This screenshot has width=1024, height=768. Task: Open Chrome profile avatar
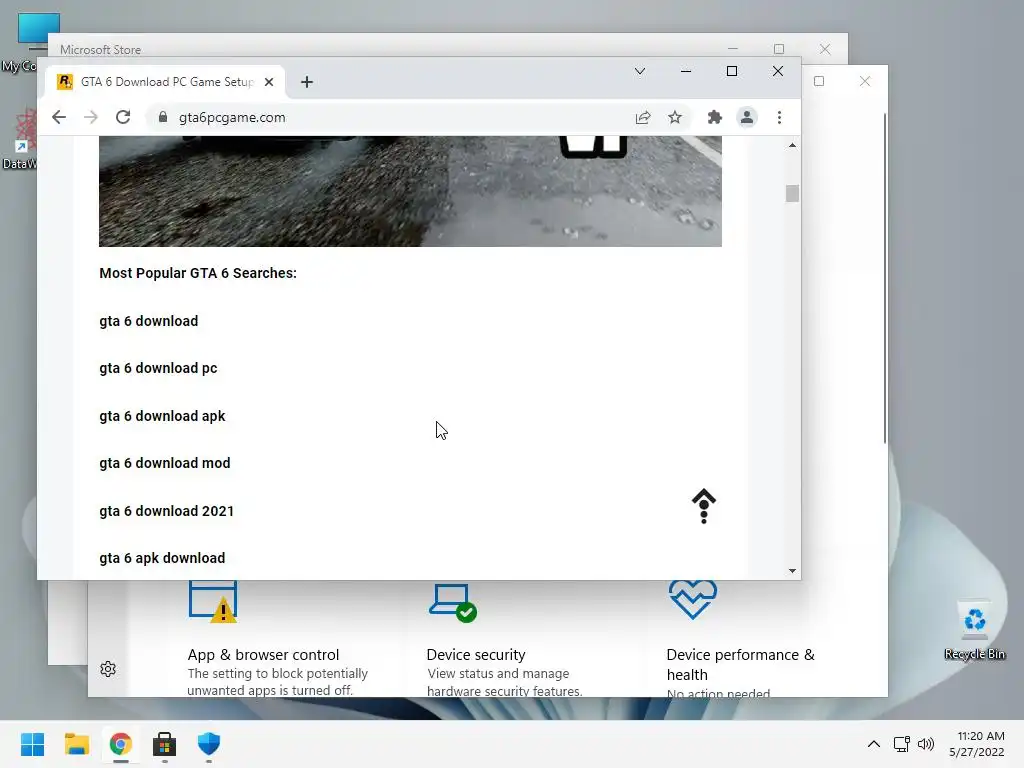(x=746, y=118)
